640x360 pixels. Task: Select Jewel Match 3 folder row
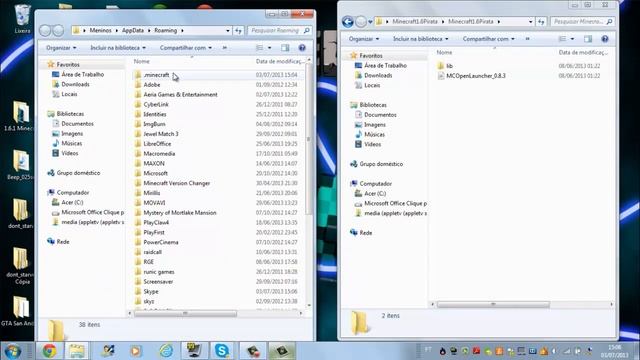(x=218, y=134)
